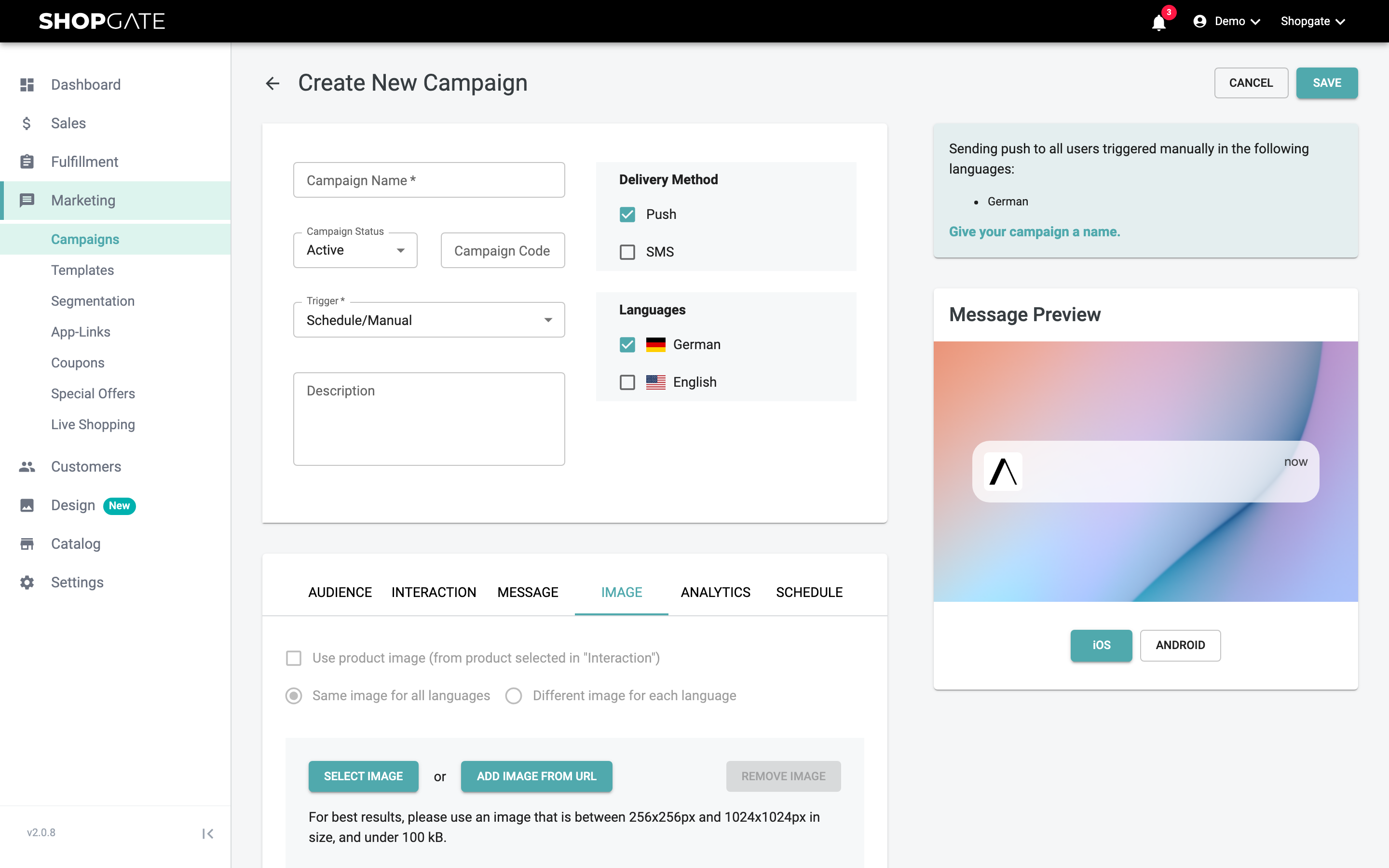The height and width of the screenshot is (868, 1389).
Task: Collapse the sidebar using the bottom arrow icon
Action: point(208,834)
